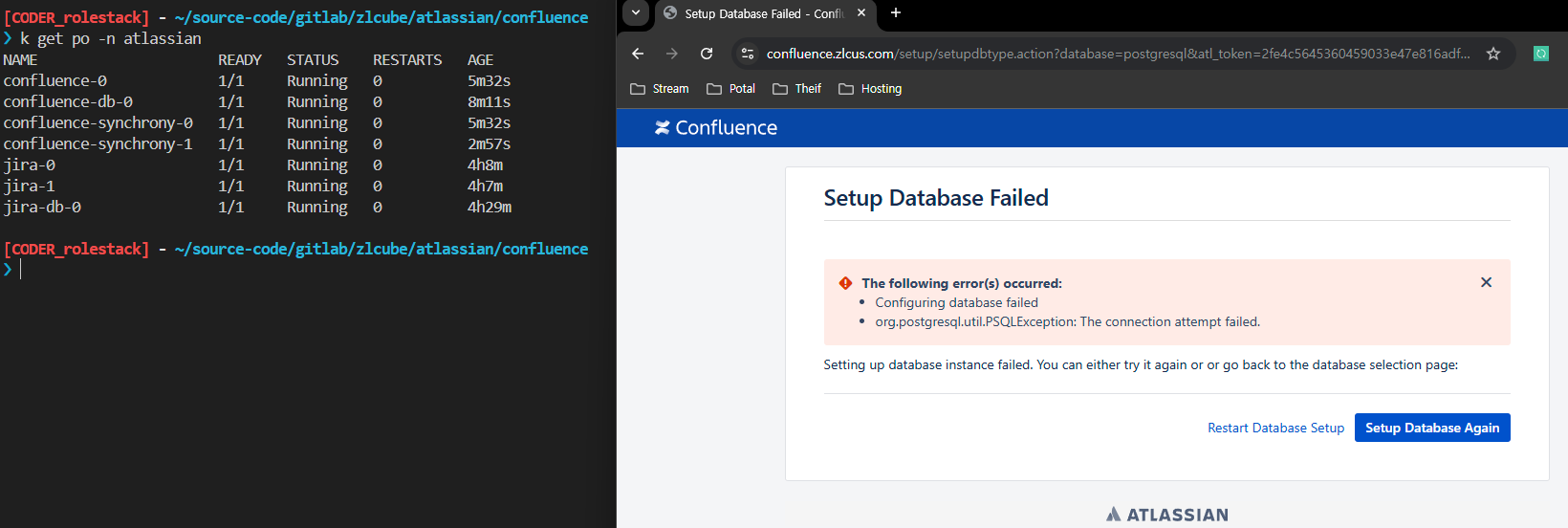The image size is (1568, 528).
Task: Click Restart Database Setup link
Action: click(1275, 428)
